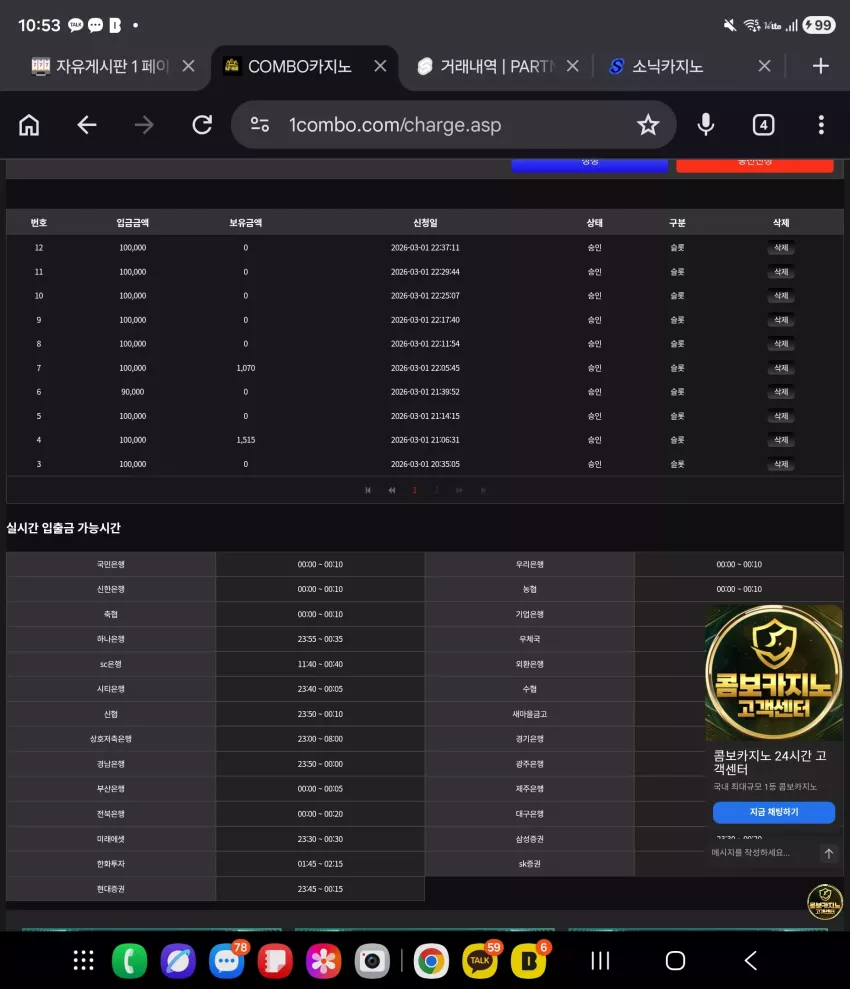Reload the page with refresh icon
This screenshot has height=989, width=850.
pos(202,125)
